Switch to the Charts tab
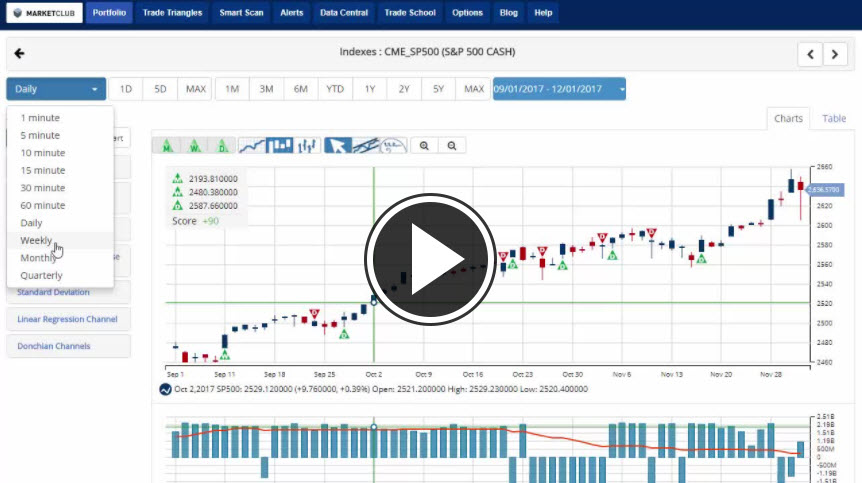The width and height of the screenshot is (862, 483). point(788,118)
